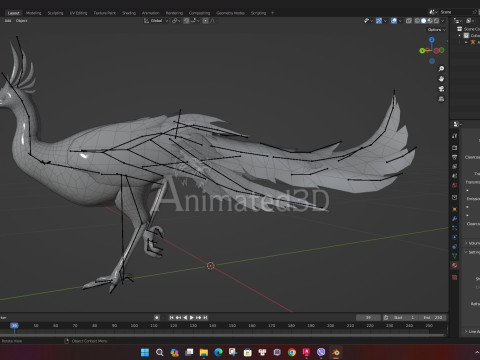Open the Object menu in viewport header
The width and height of the screenshot is (480, 360).
pos(22,21)
